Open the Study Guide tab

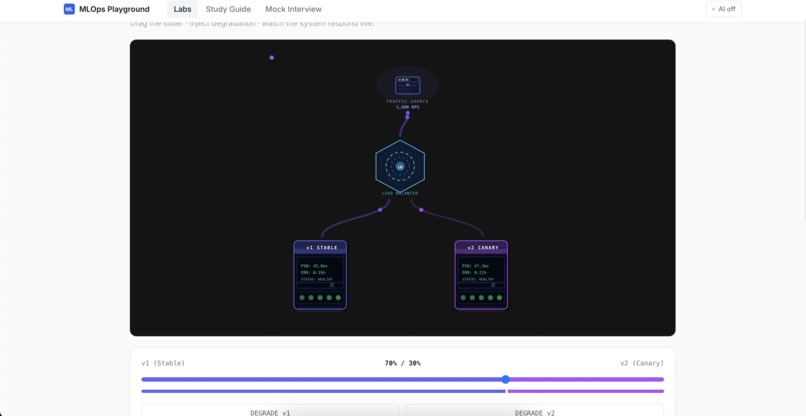[x=228, y=9]
